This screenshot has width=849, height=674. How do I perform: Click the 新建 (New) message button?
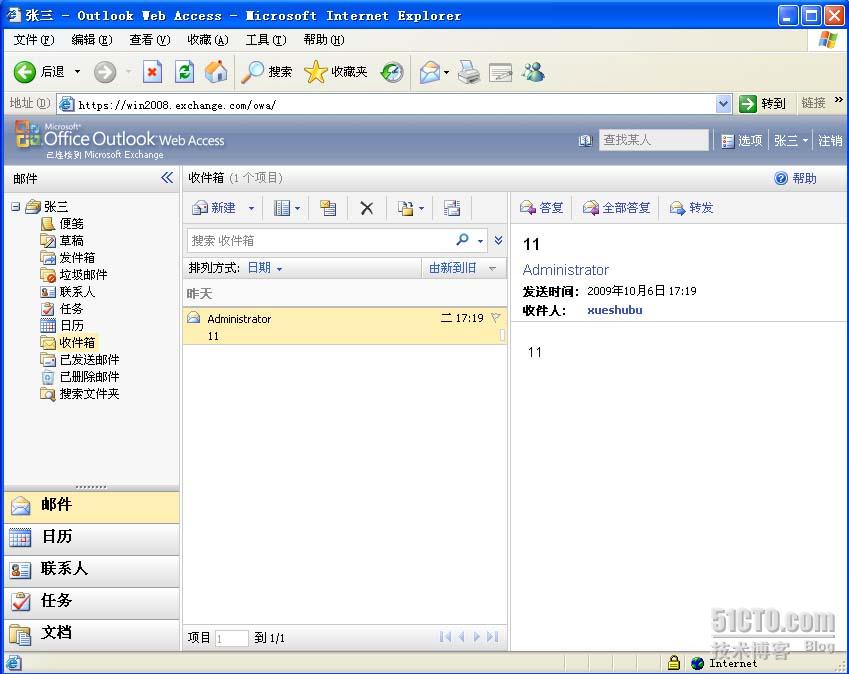coord(214,208)
